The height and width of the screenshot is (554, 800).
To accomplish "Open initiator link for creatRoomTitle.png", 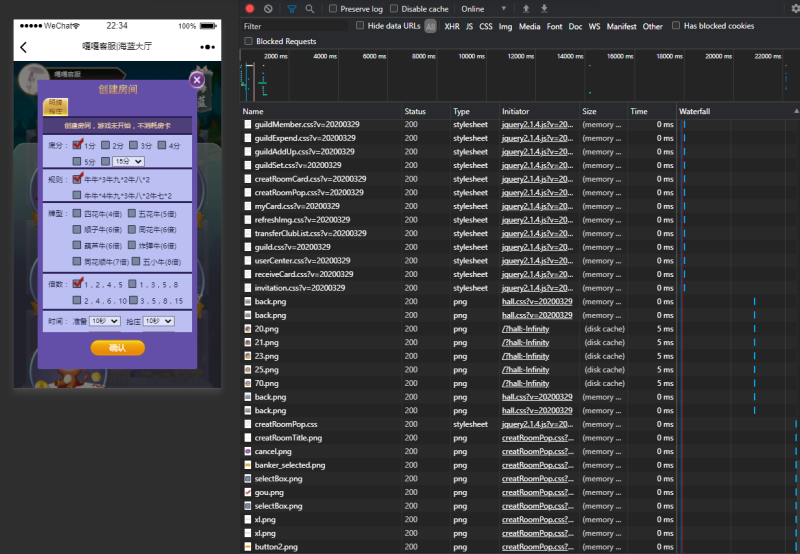I will (x=537, y=438).
